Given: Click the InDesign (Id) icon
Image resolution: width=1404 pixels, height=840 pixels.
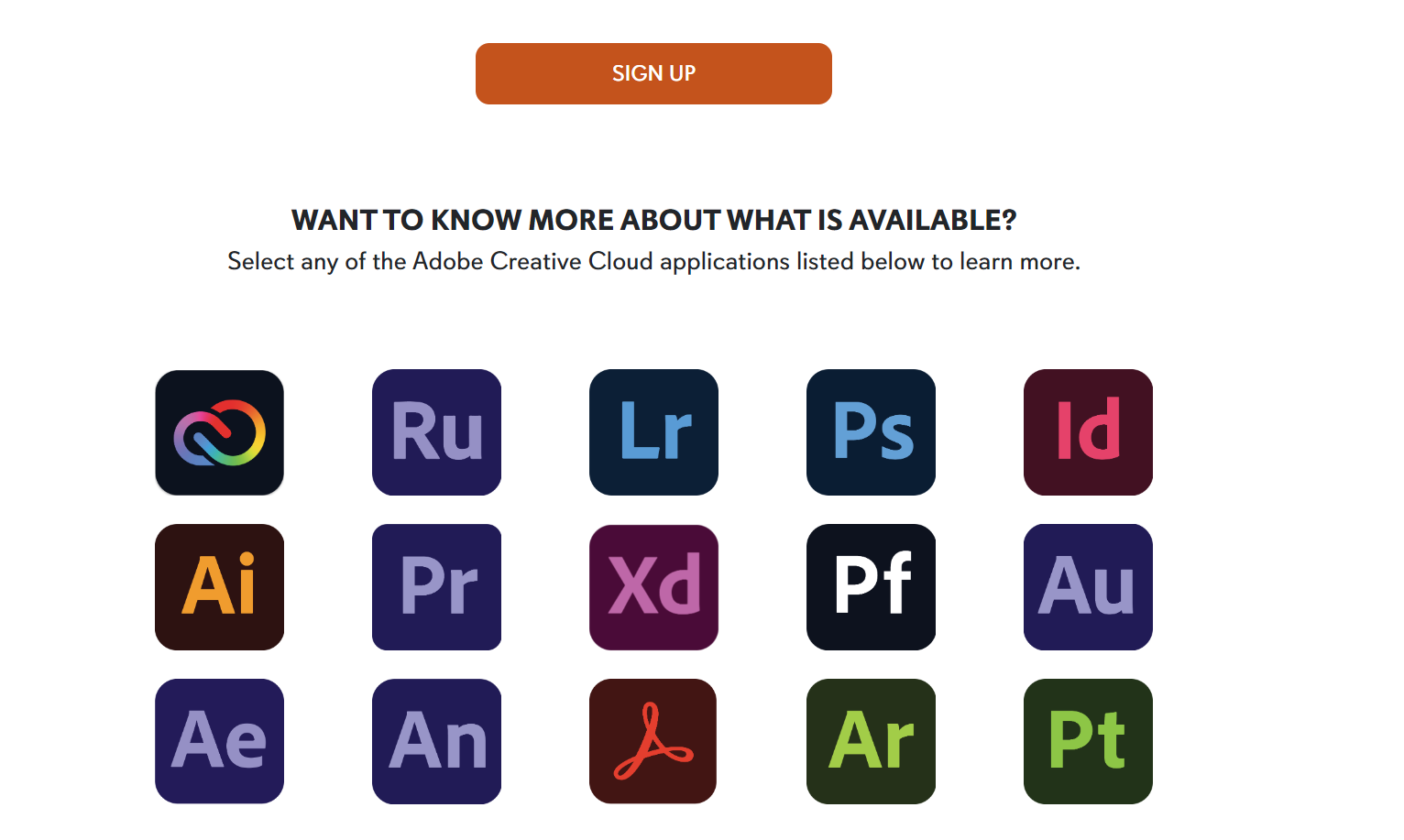Looking at the screenshot, I should pos(1088,432).
